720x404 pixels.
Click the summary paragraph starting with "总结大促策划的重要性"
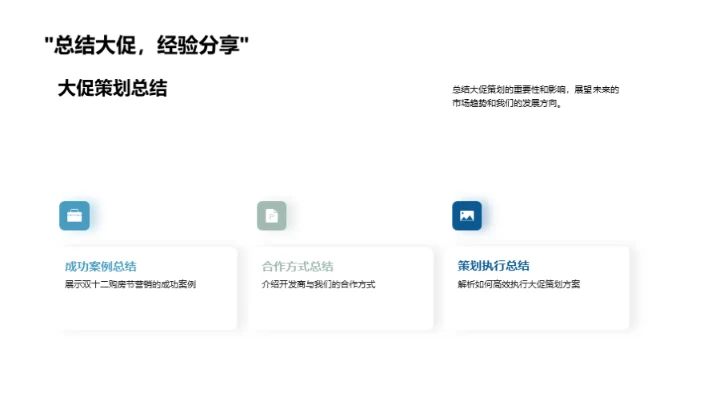[536, 96]
